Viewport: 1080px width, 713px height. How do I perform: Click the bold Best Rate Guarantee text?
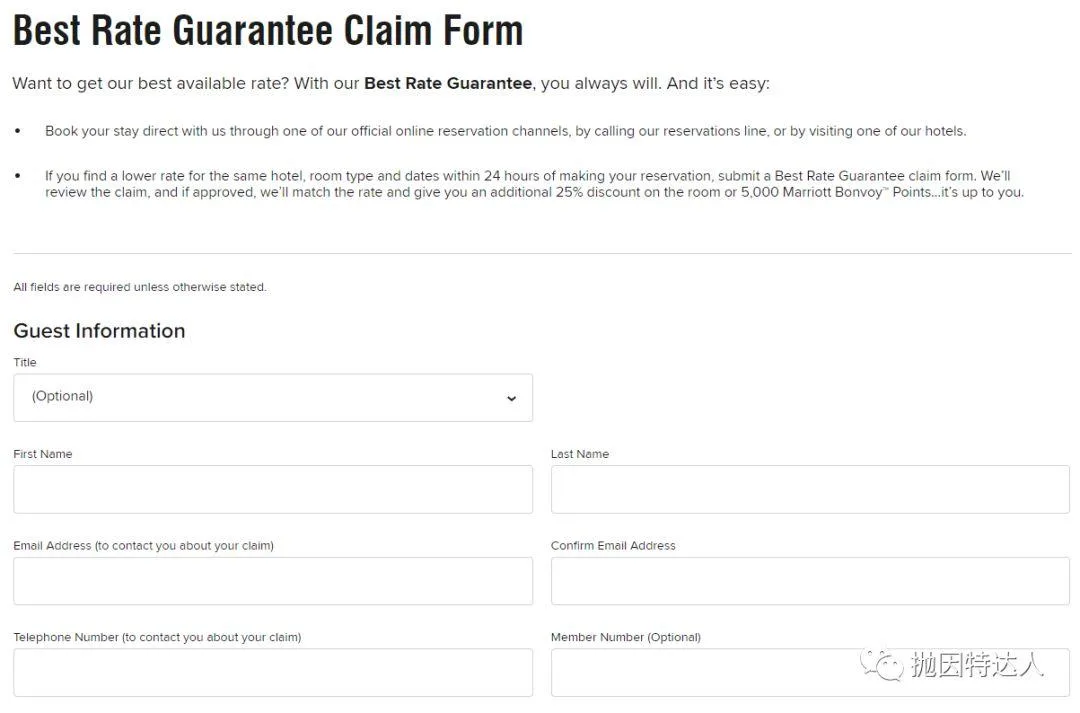point(447,84)
